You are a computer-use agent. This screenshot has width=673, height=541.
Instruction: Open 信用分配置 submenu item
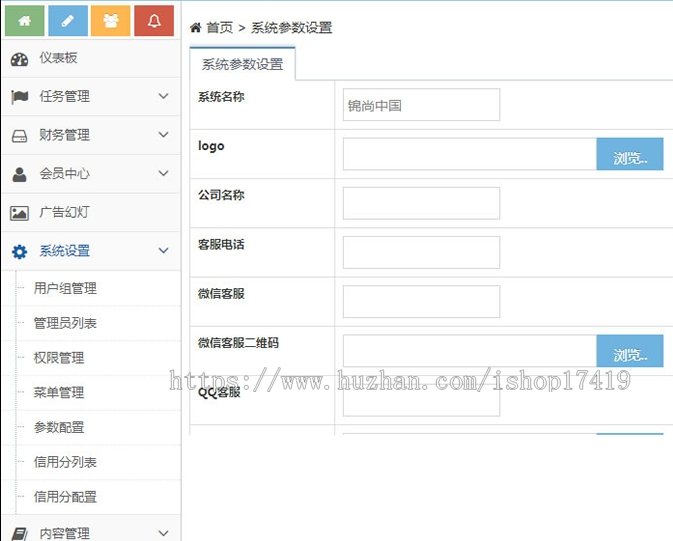pyautogui.click(x=65, y=497)
